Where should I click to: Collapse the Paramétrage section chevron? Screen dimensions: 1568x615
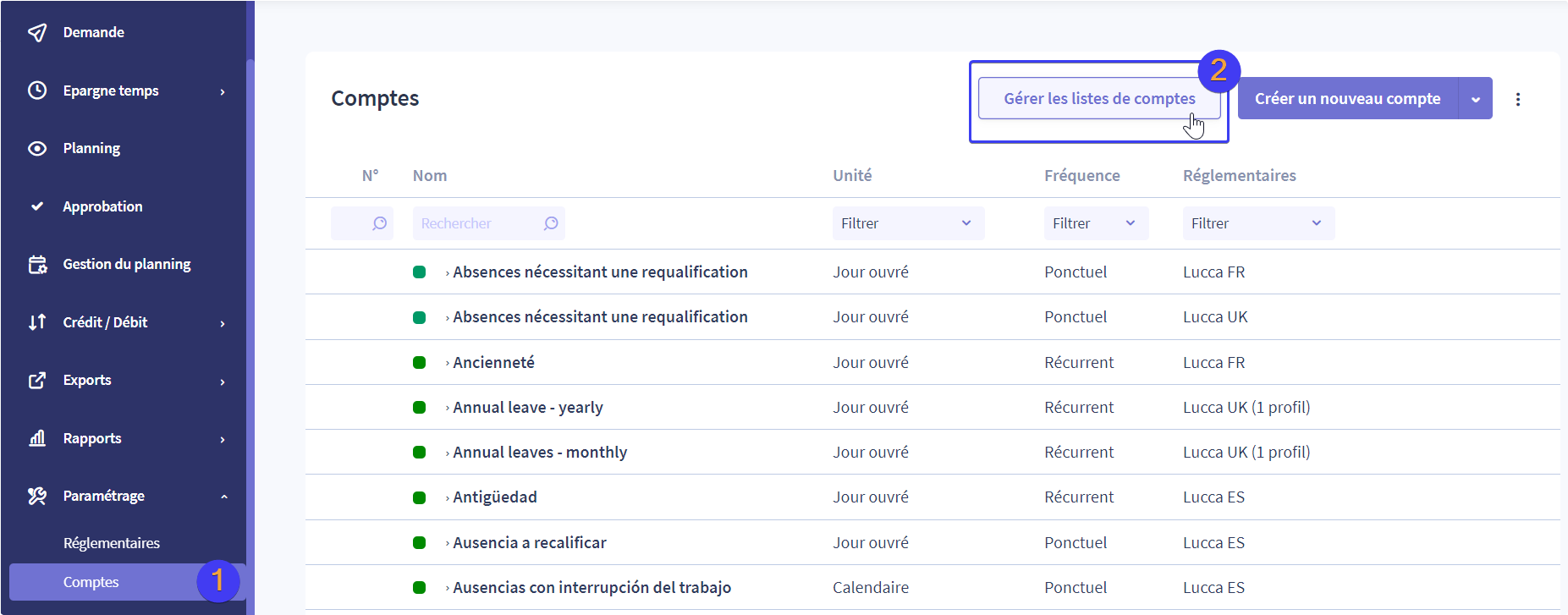click(224, 497)
